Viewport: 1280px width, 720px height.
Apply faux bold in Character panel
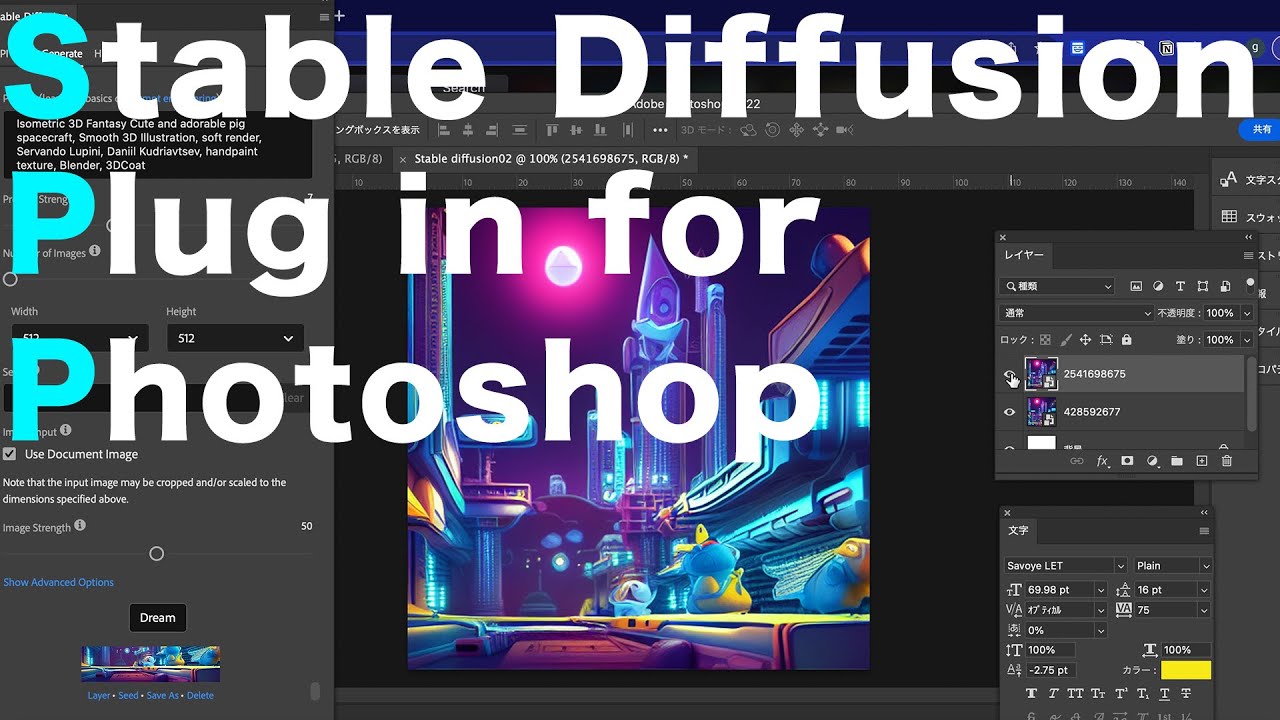(1032, 694)
